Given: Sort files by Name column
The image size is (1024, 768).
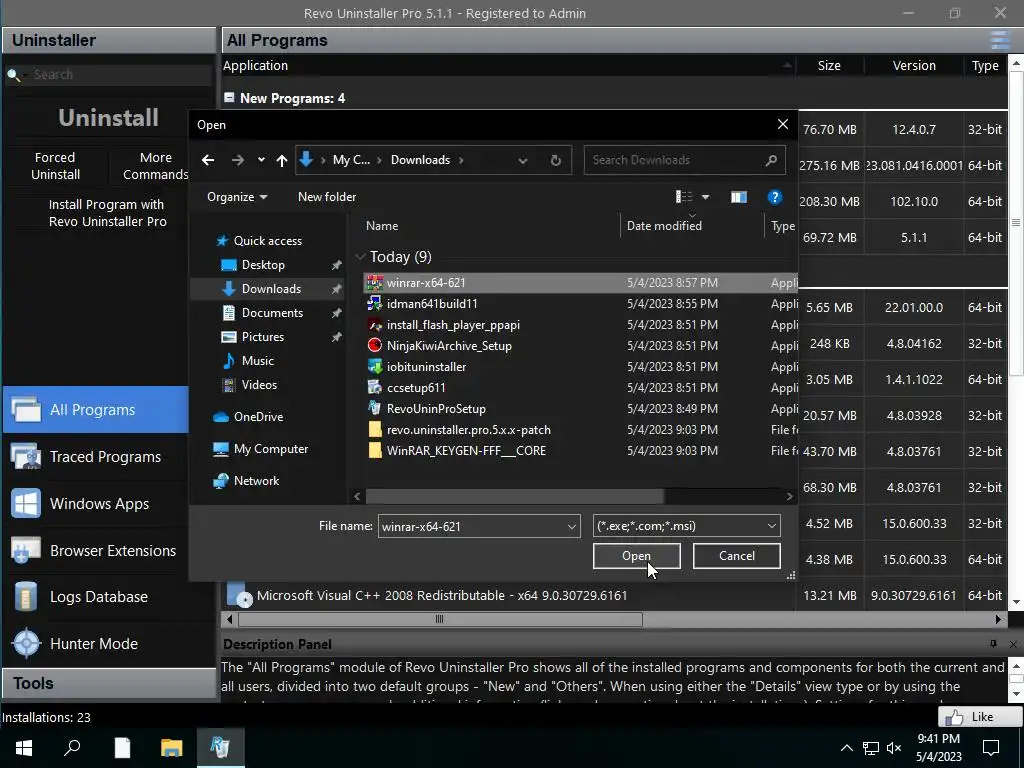Looking at the screenshot, I should (382, 225).
